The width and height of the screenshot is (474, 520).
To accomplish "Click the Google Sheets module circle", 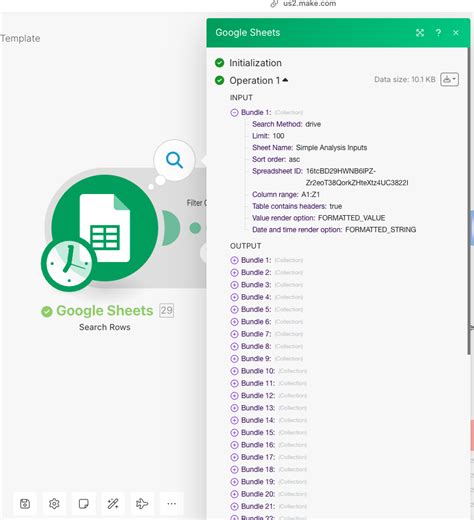I will point(105,227).
